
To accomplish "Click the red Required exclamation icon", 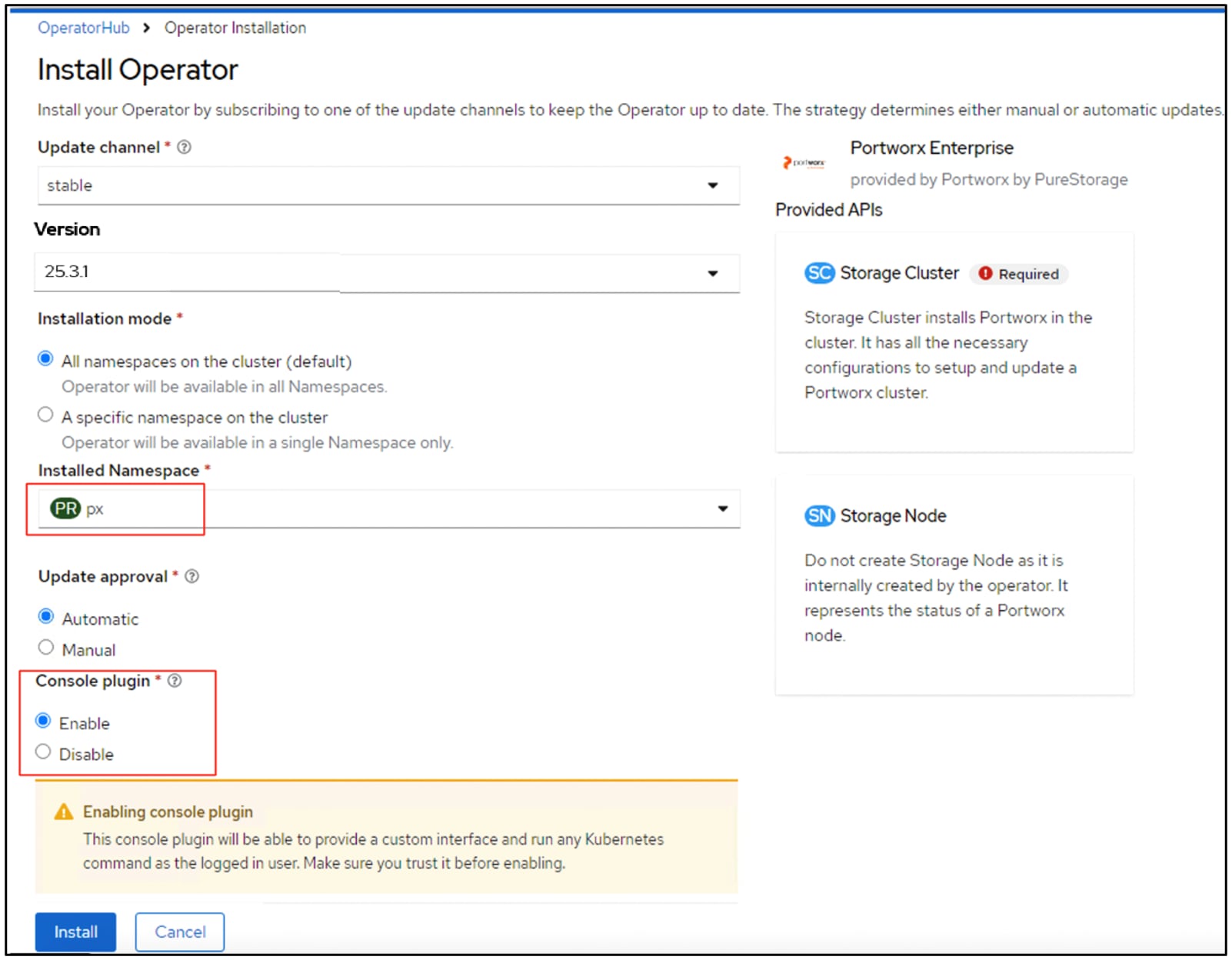I will coord(985,274).
